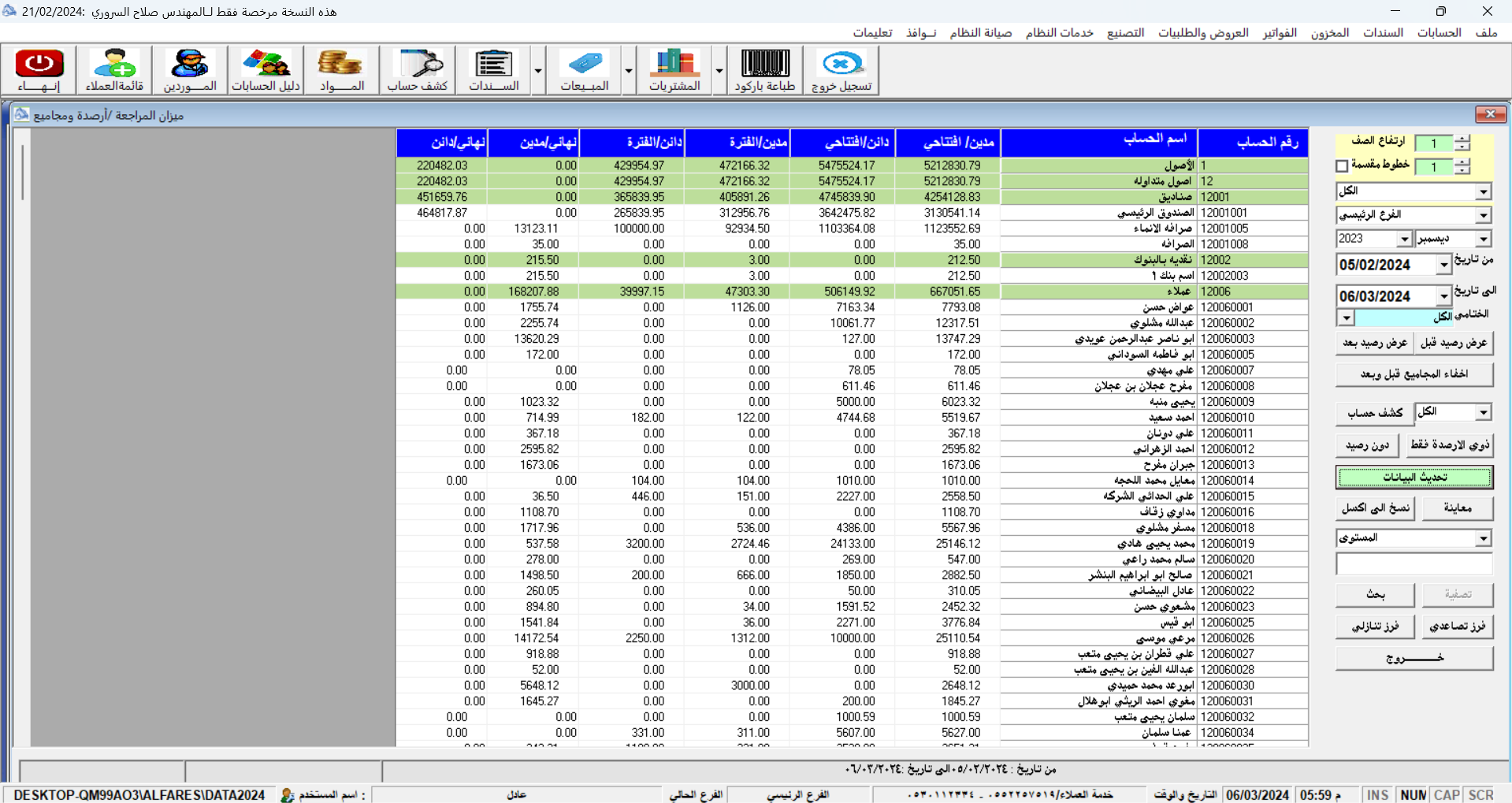Open the الموردين suppliers icon
Viewport: 1512px width, 803px height.
point(190,70)
